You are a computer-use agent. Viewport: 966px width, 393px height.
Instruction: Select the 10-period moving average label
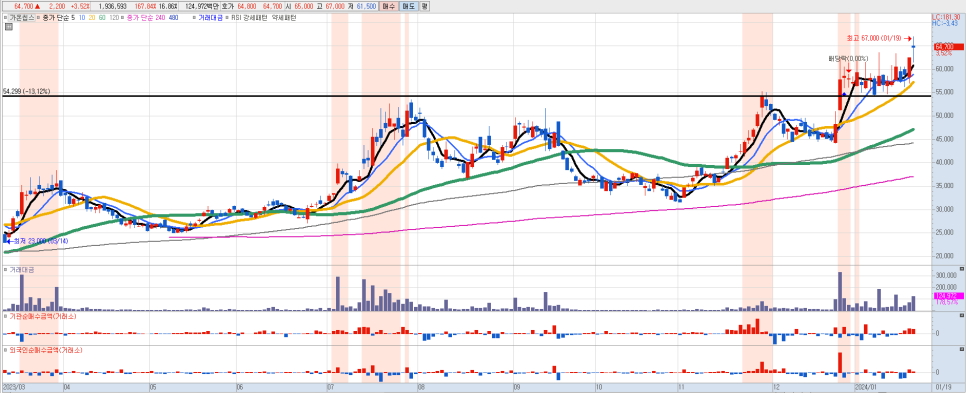coord(82,18)
